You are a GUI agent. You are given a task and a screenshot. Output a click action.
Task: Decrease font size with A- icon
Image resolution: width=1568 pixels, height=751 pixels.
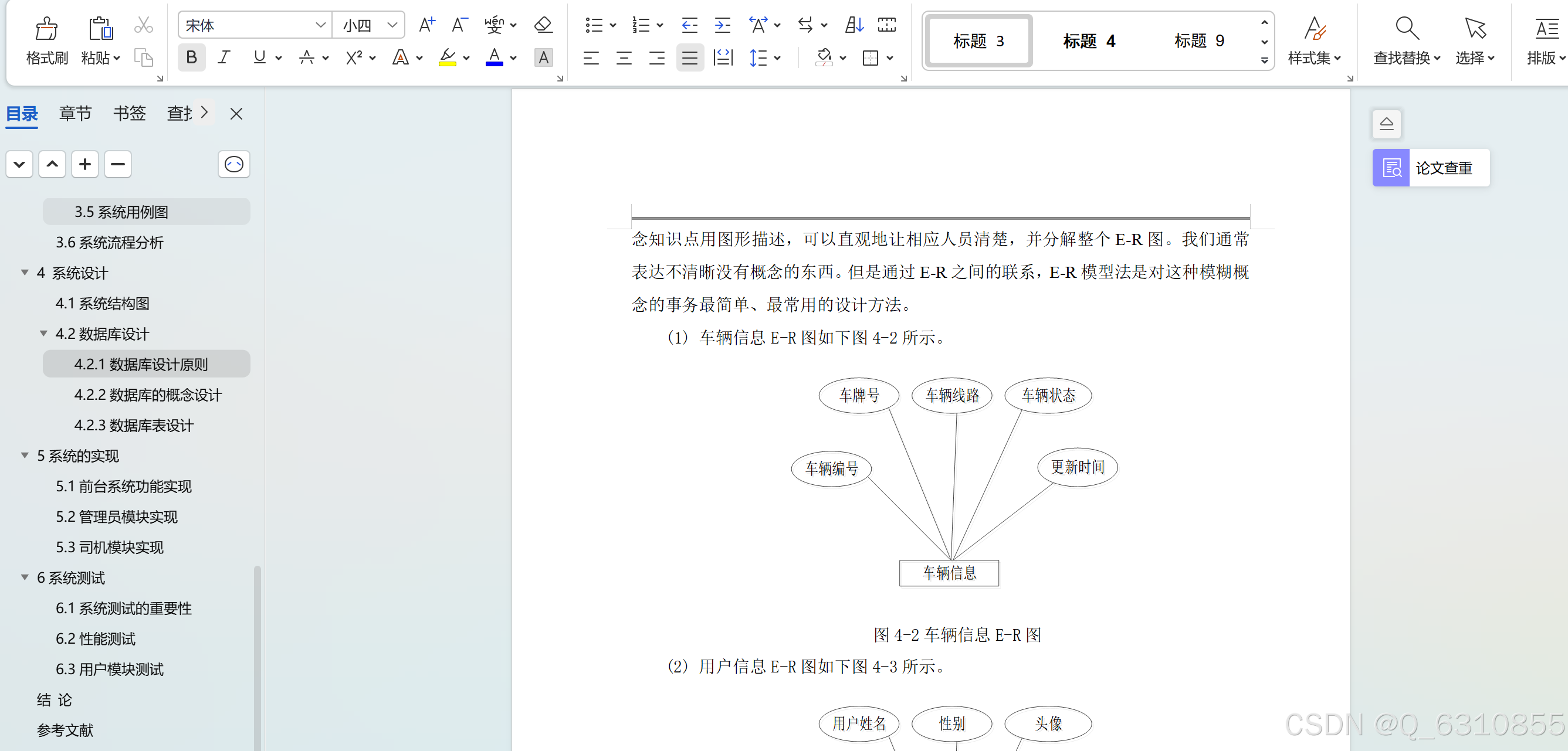pos(459,25)
